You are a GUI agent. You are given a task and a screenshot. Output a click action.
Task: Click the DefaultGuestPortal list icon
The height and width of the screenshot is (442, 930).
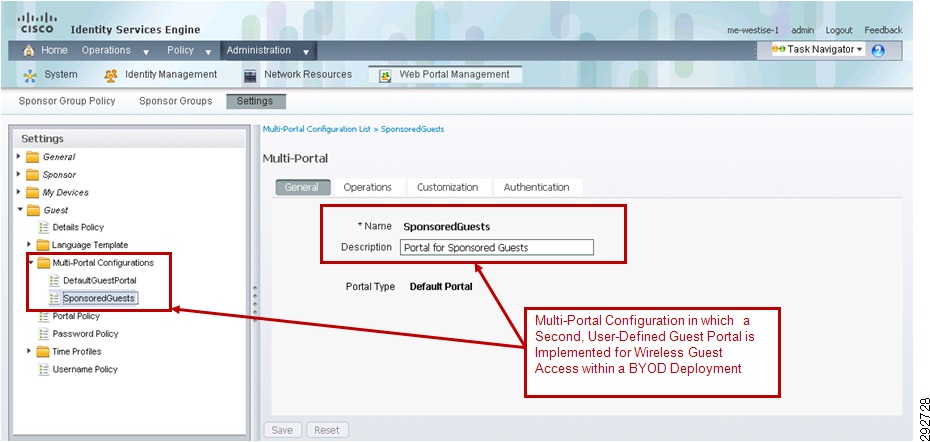[x=55, y=280]
